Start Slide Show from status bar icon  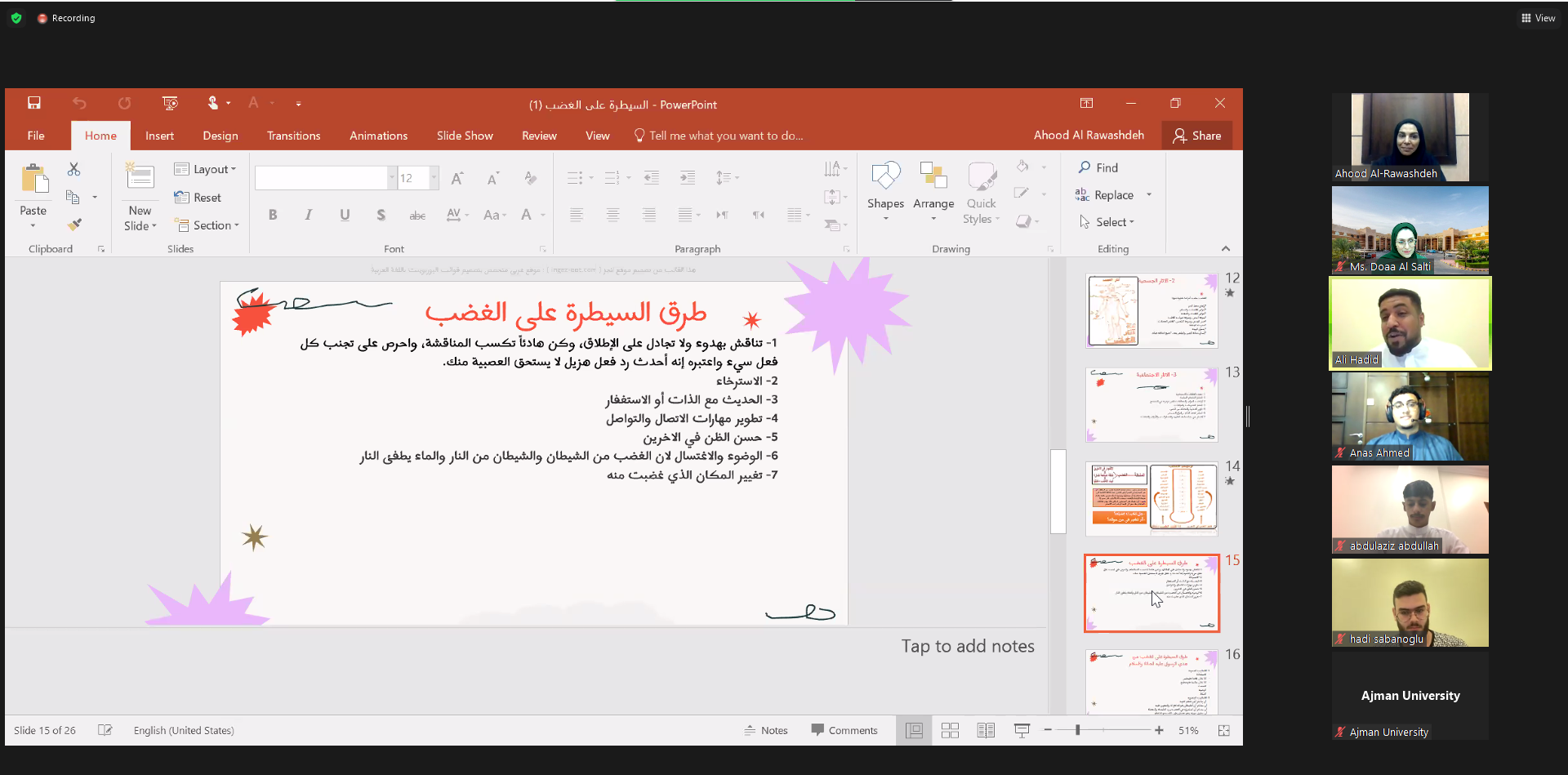[x=1022, y=731]
